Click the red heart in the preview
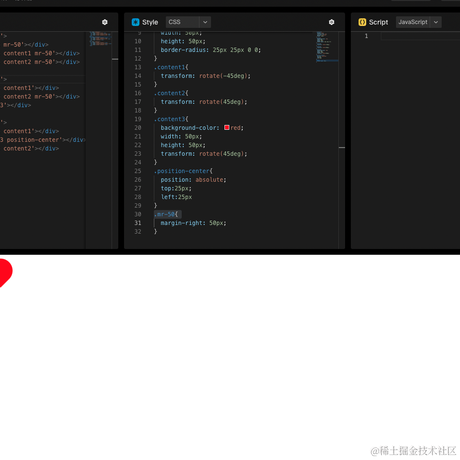The width and height of the screenshot is (460, 460). 6,272
